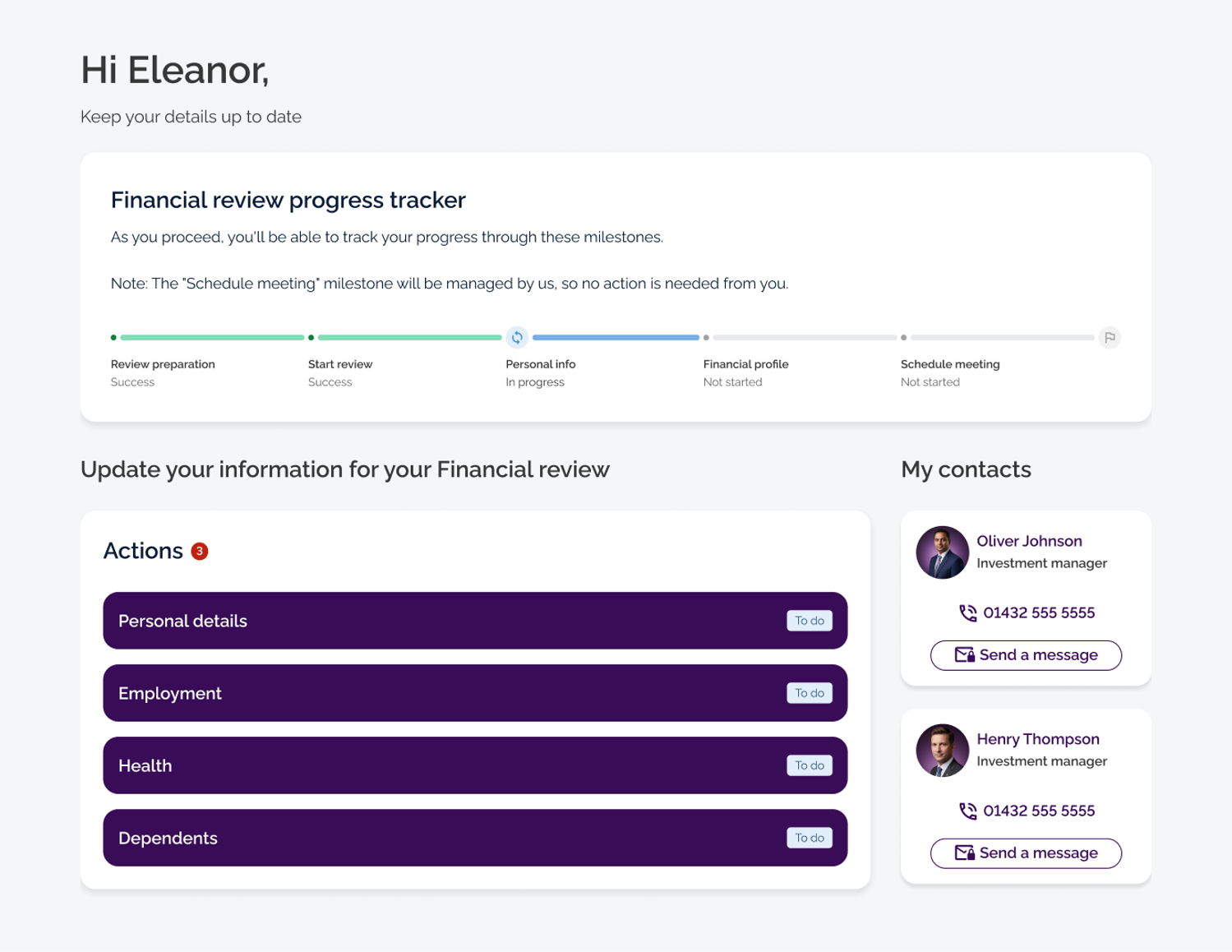
Task: Click the finish flag icon on tracker
Action: (1110, 337)
